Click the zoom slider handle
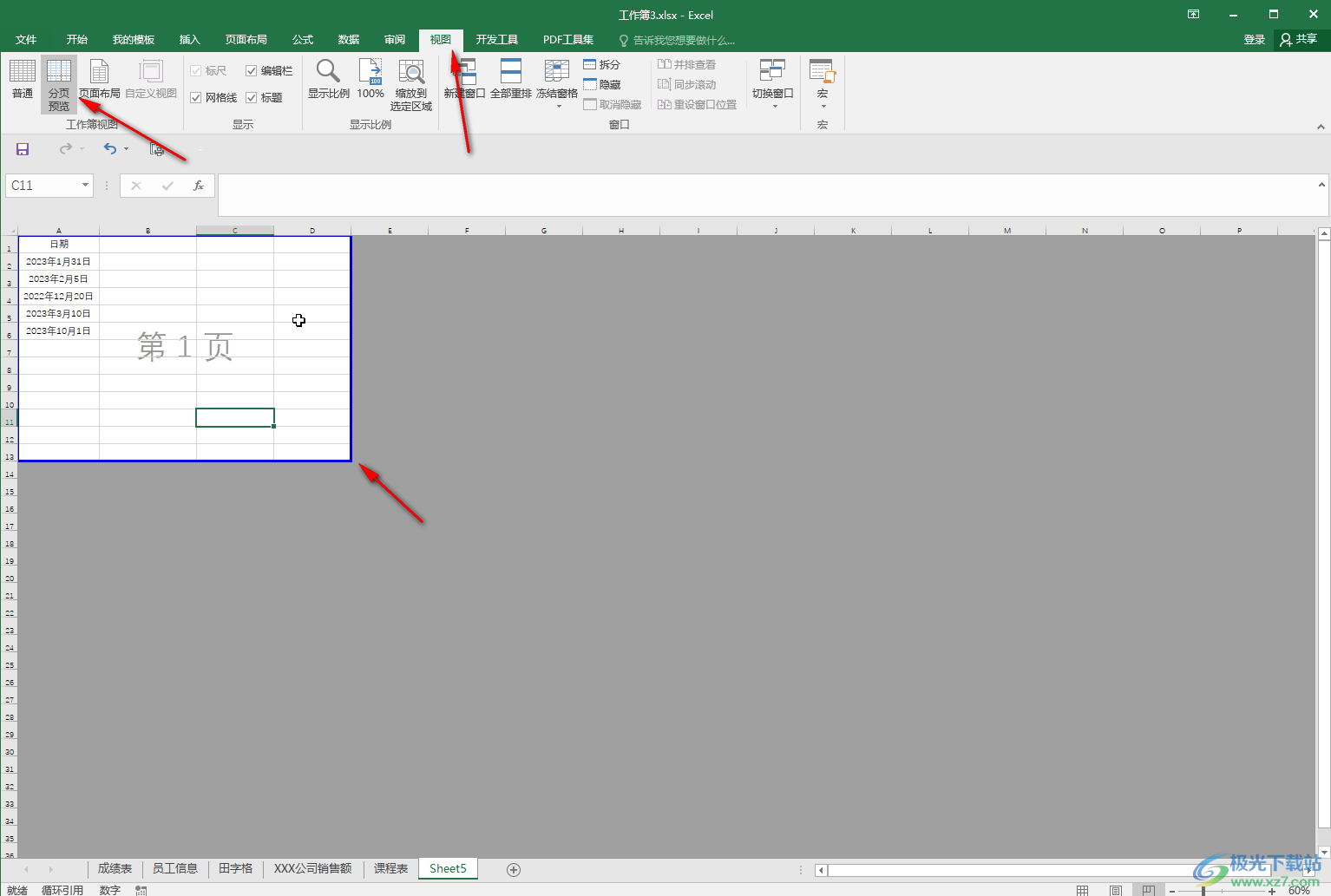 pyautogui.click(x=1203, y=891)
